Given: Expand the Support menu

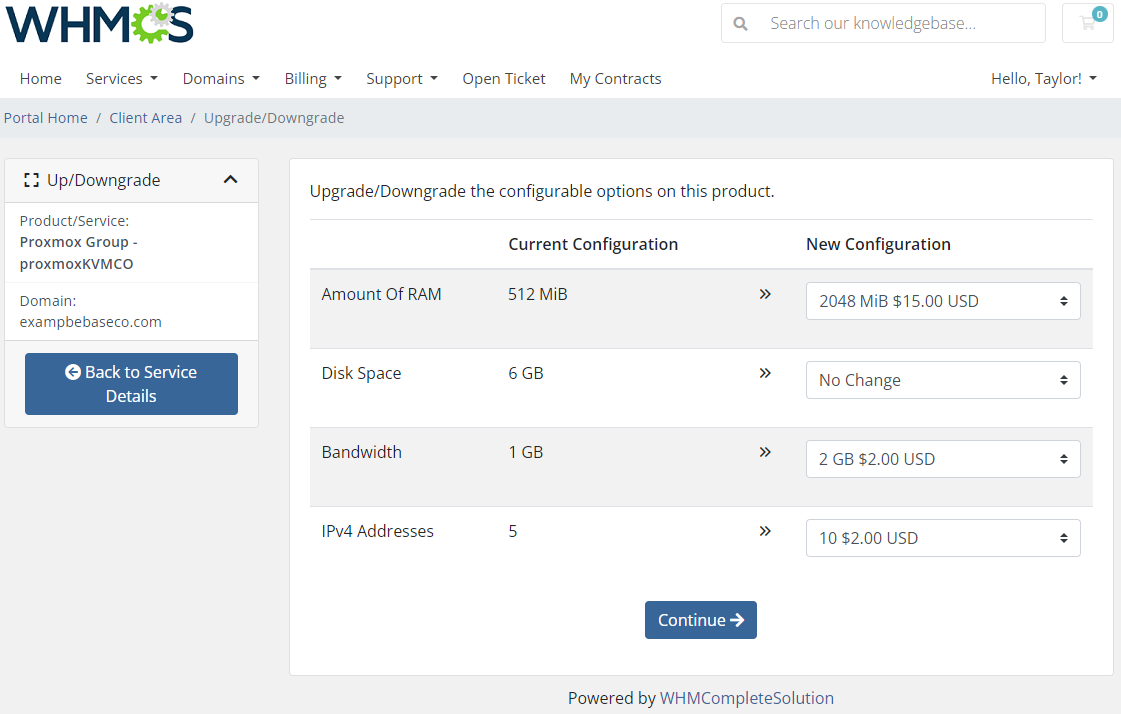Looking at the screenshot, I should [402, 79].
